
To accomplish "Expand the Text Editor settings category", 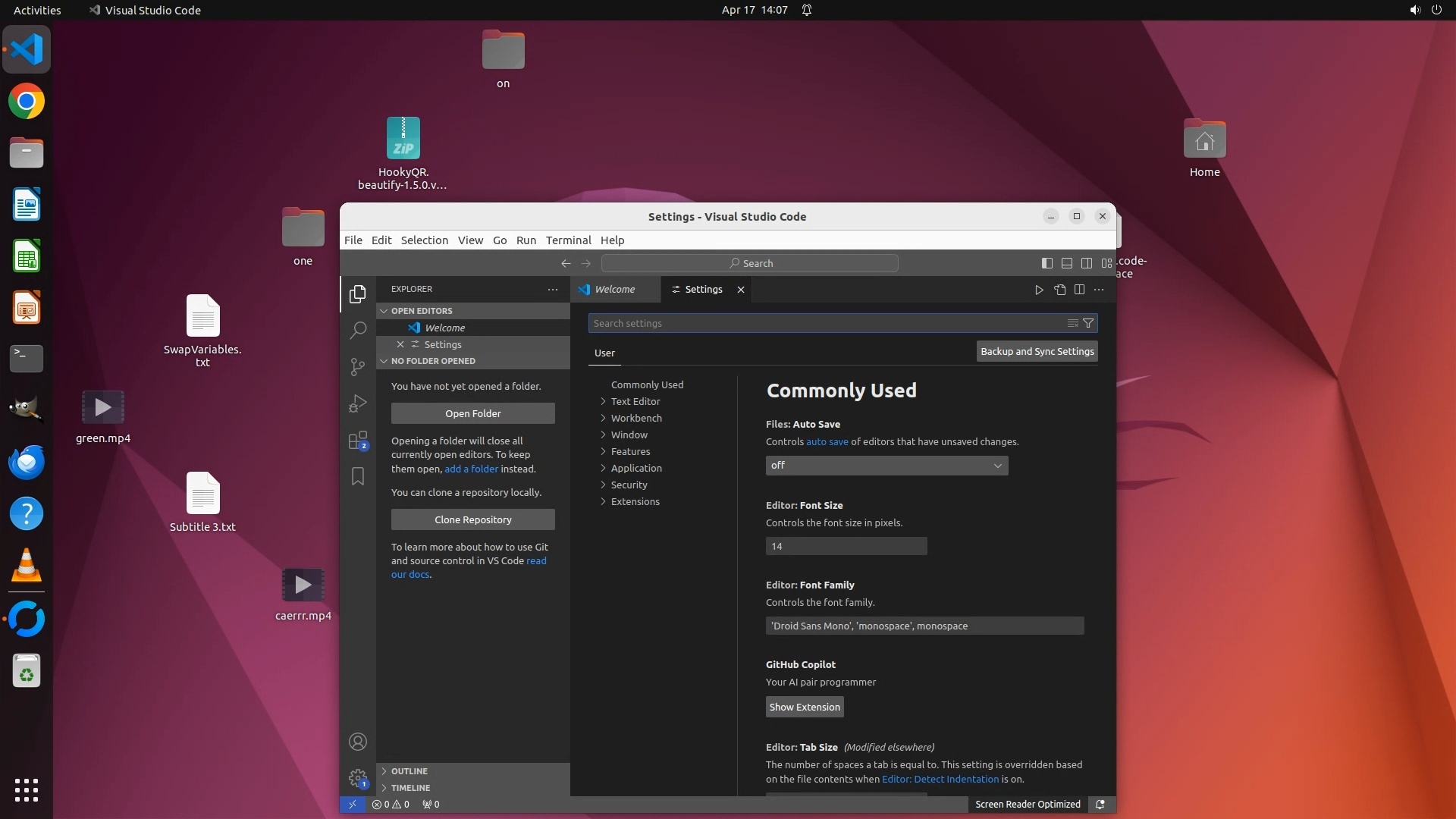I will (635, 401).
